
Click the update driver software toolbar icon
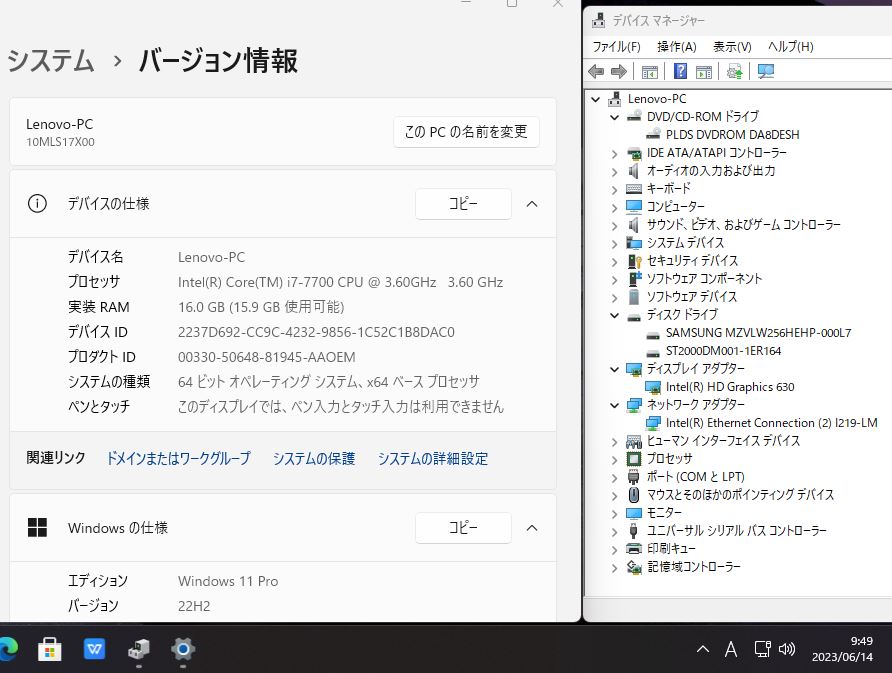point(734,72)
